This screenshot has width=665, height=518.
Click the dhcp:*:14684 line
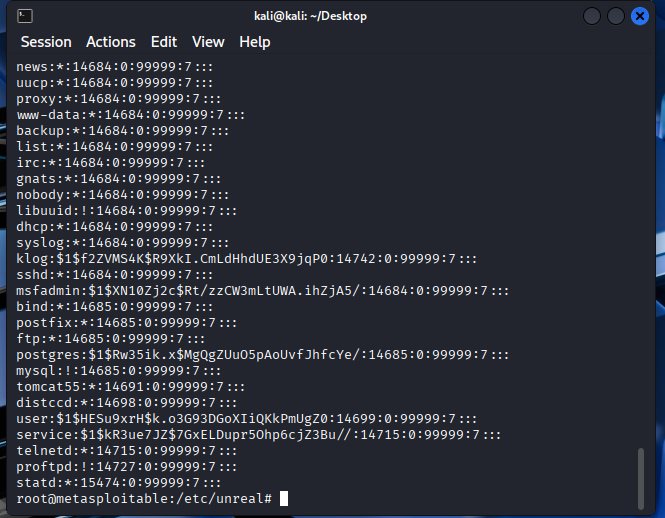[x=115, y=227]
